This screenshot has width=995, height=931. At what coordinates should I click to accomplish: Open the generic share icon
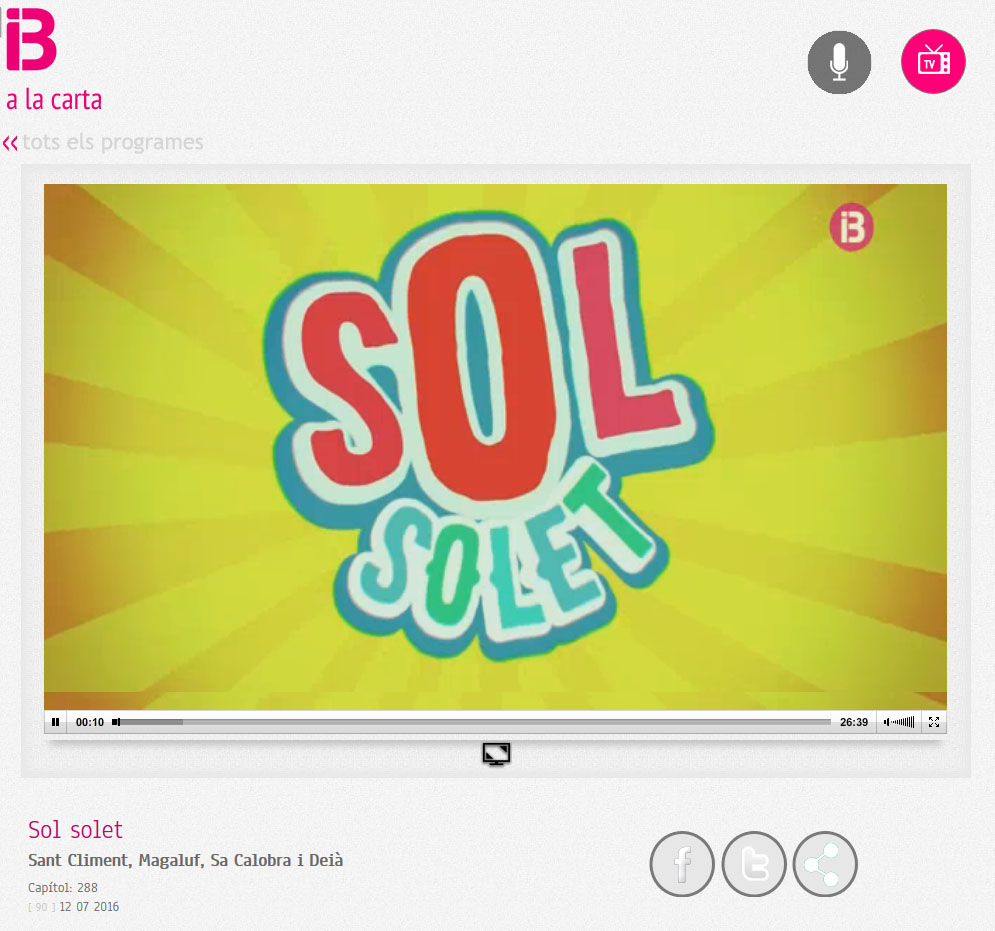pyautogui.click(x=825, y=864)
